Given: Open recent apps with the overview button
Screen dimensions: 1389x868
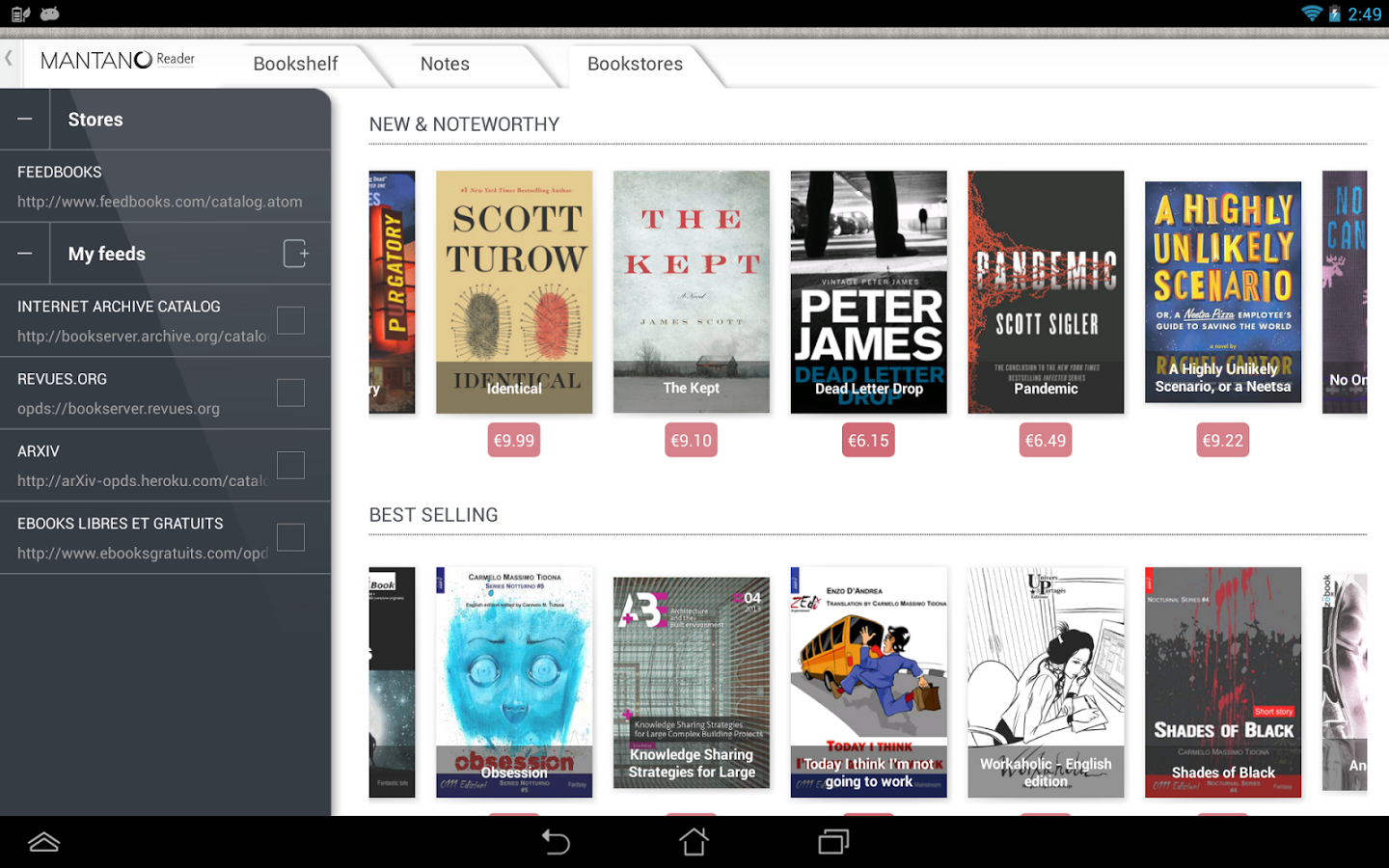Looking at the screenshot, I should point(831,841).
